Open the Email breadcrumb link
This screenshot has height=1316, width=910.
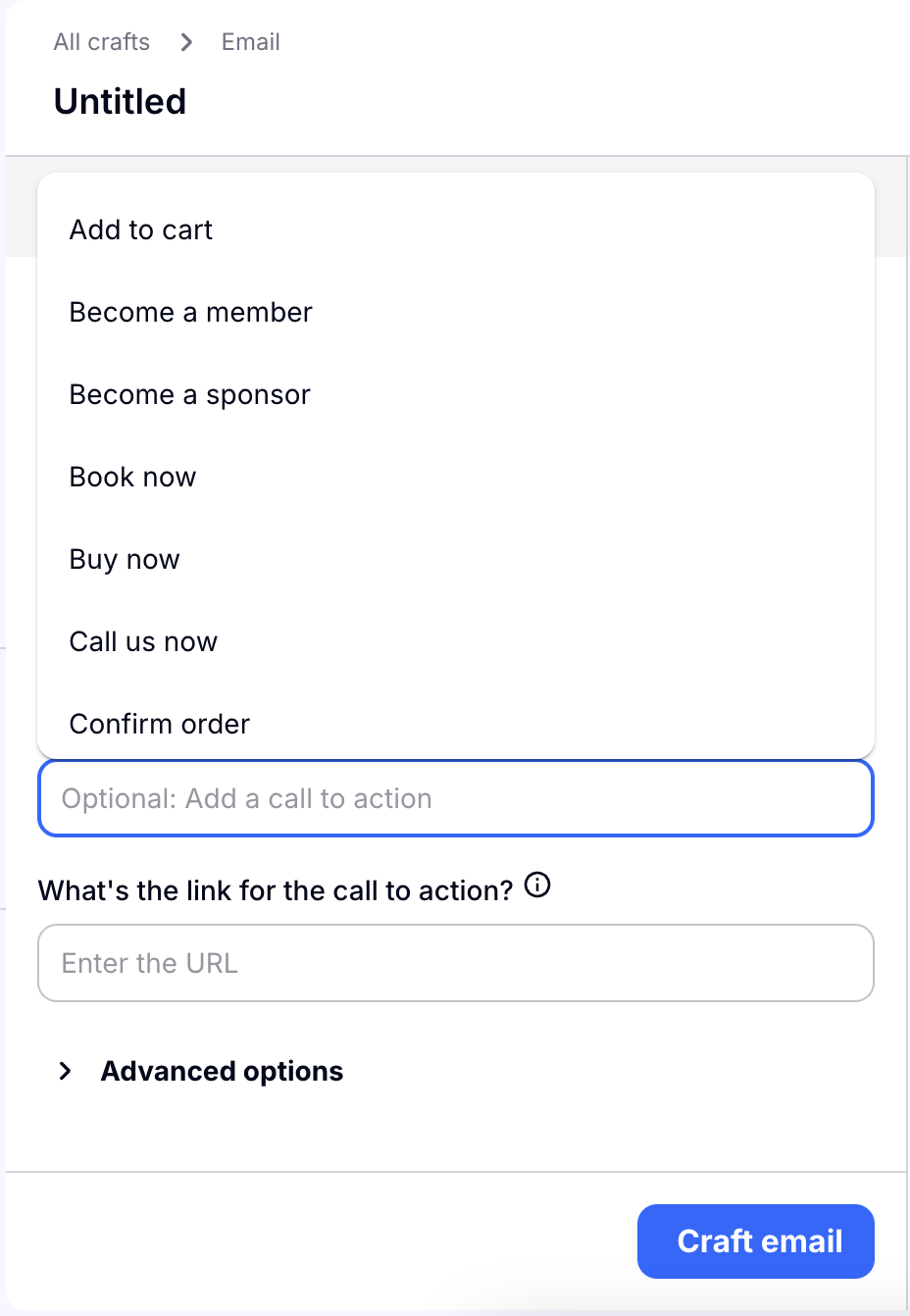point(250,42)
